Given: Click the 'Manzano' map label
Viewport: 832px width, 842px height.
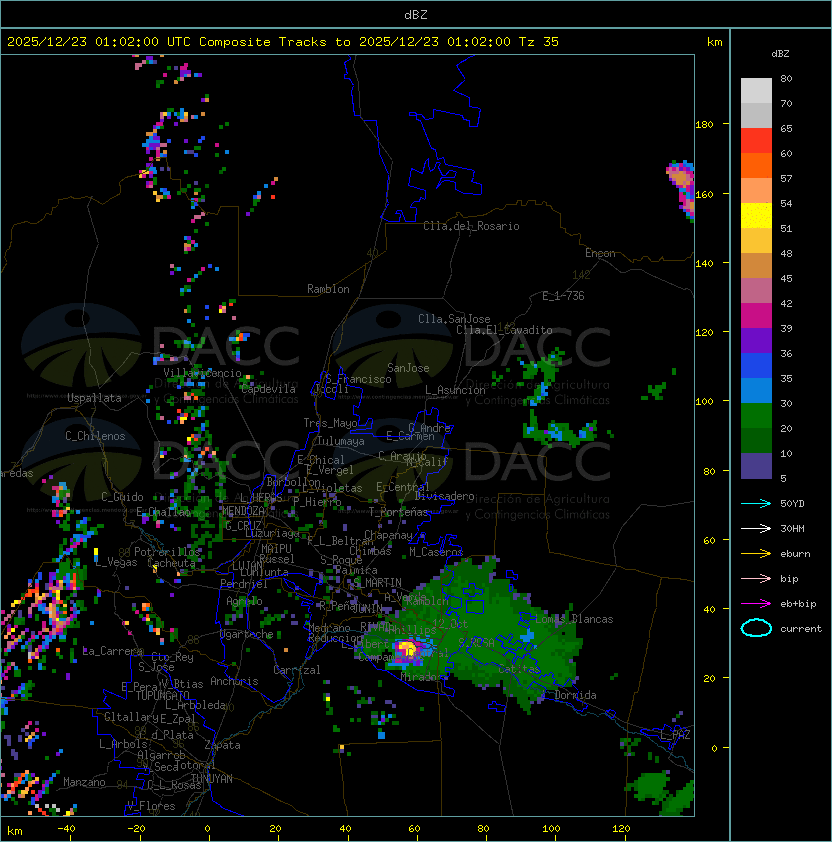Looking at the screenshot, I should (x=84, y=782).
